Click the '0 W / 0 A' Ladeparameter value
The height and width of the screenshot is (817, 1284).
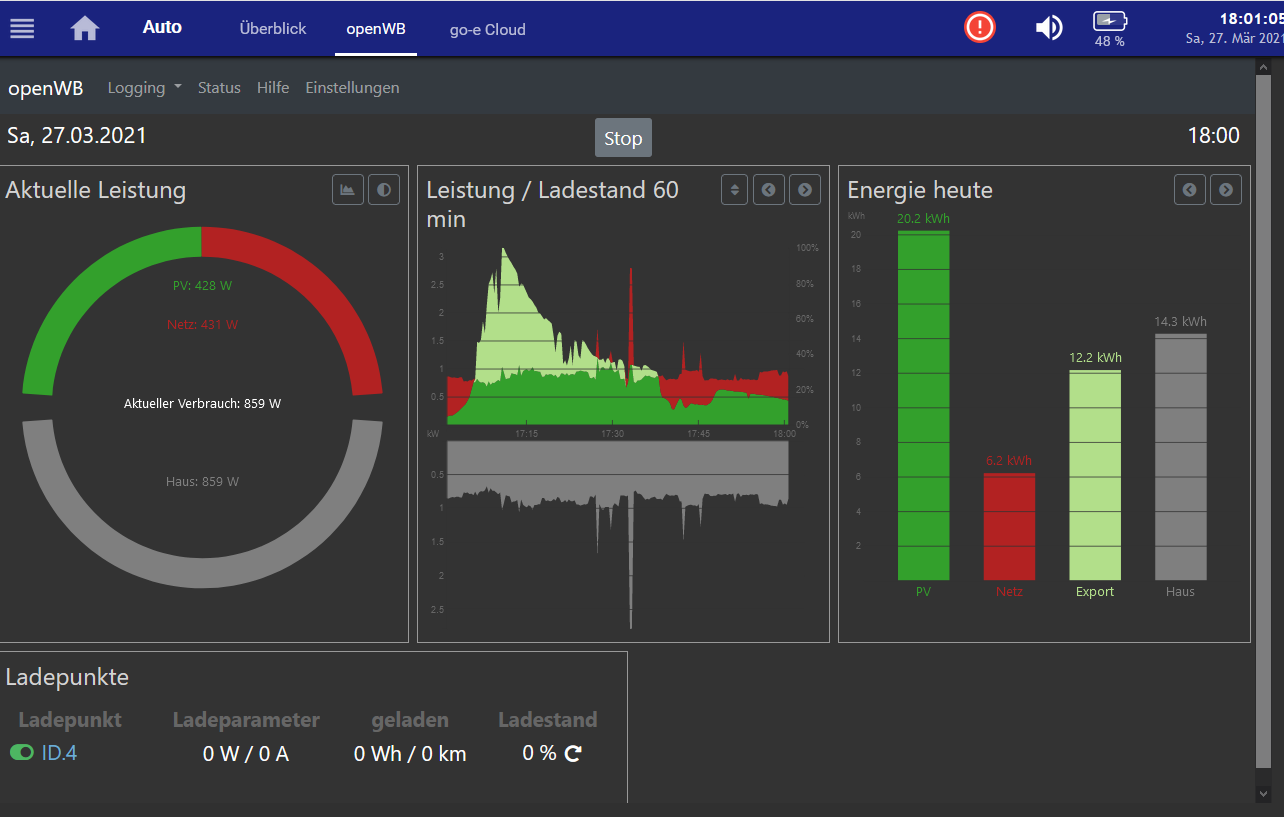(246, 754)
